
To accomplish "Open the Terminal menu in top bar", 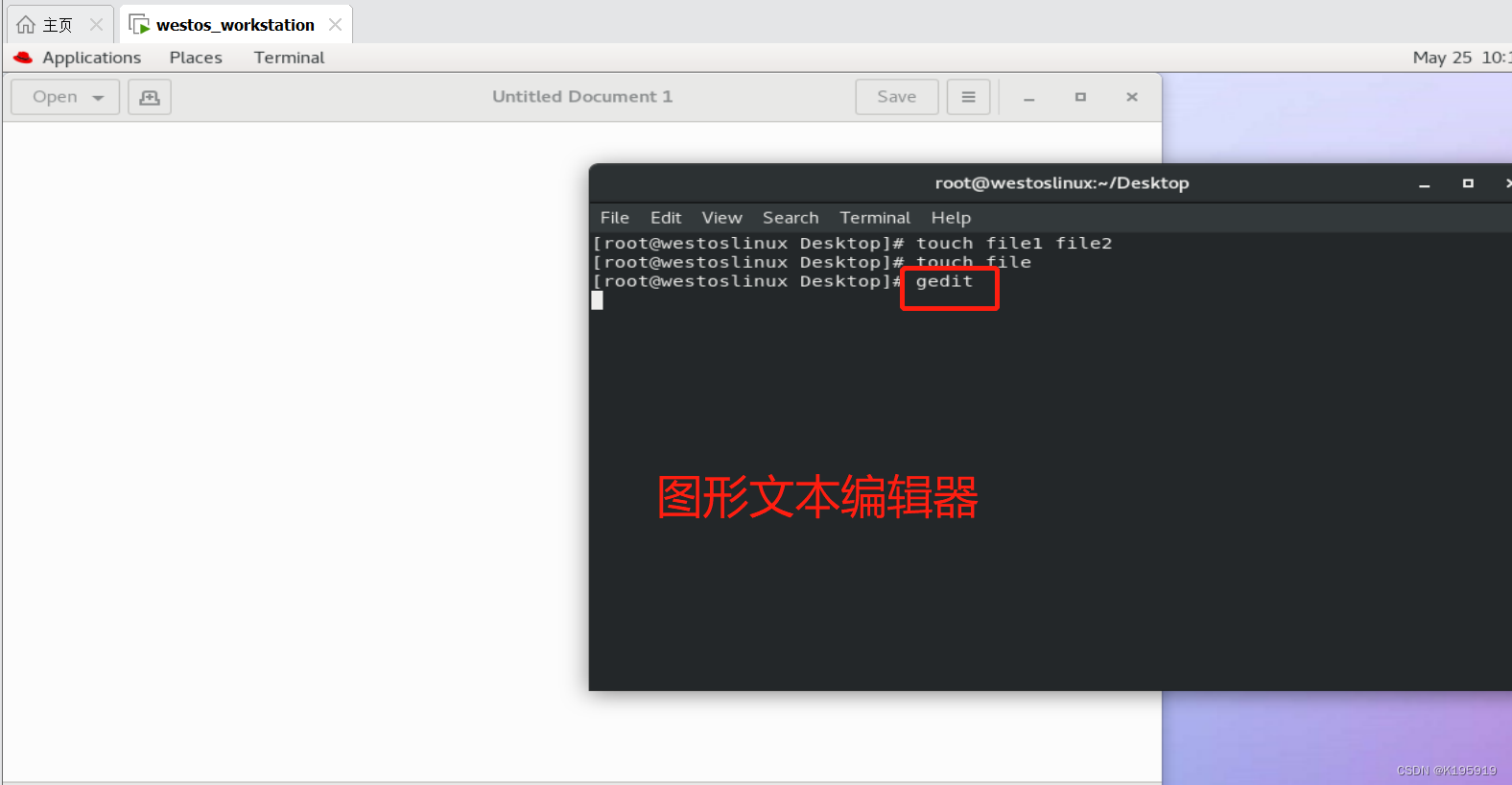I will click(x=289, y=58).
